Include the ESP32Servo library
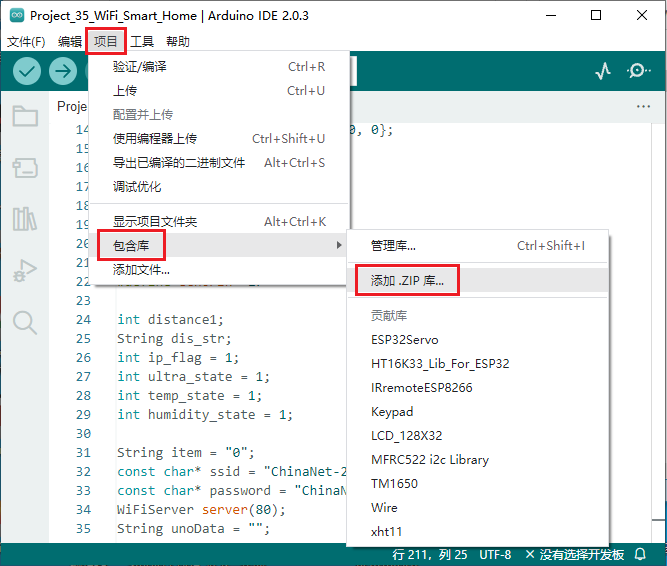The height and width of the screenshot is (566, 667). click(404, 339)
